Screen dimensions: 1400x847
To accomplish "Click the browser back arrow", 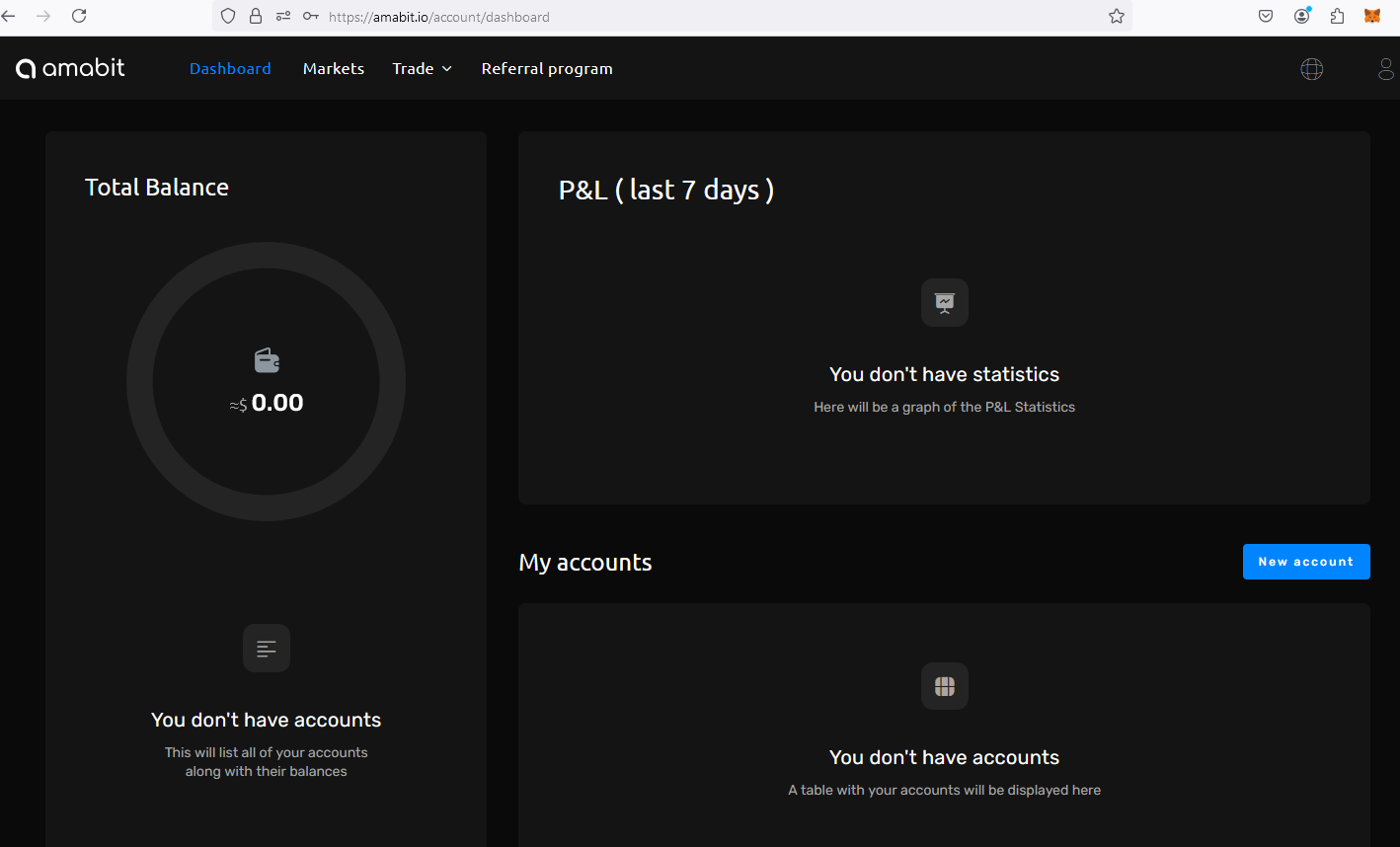I will pyautogui.click(x=10, y=16).
